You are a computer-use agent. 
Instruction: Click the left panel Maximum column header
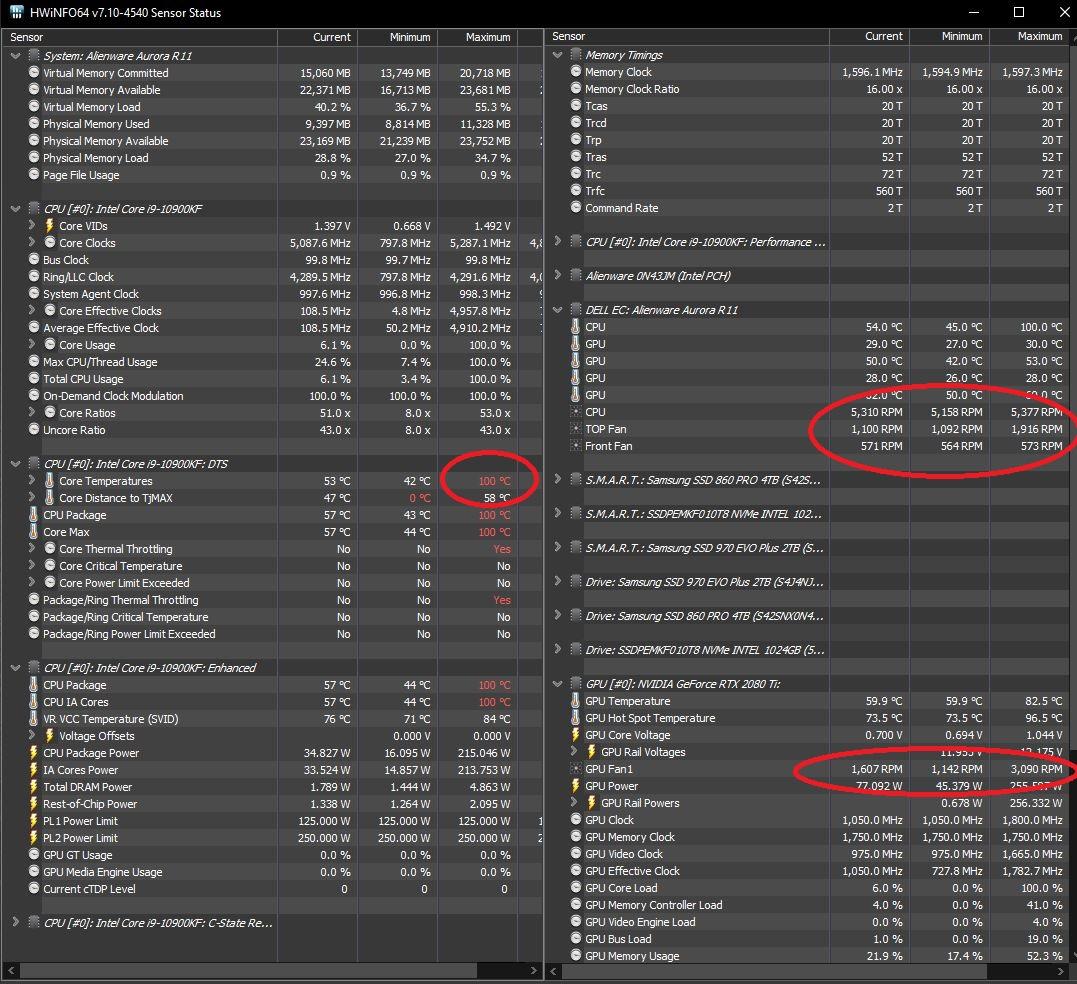(487, 37)
